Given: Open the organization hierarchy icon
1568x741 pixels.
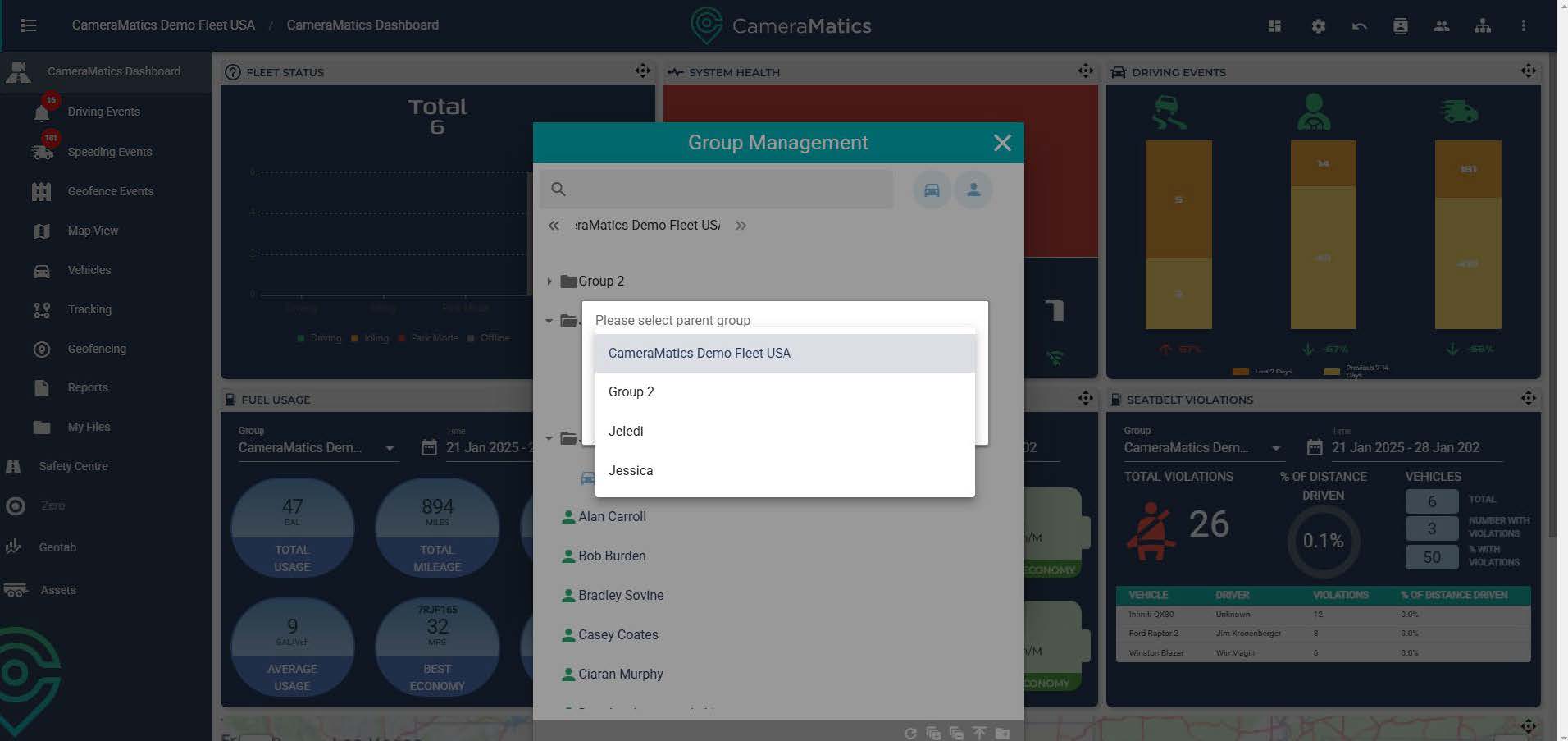Looking at the screenshot, I should click(x=1482, y=26).
